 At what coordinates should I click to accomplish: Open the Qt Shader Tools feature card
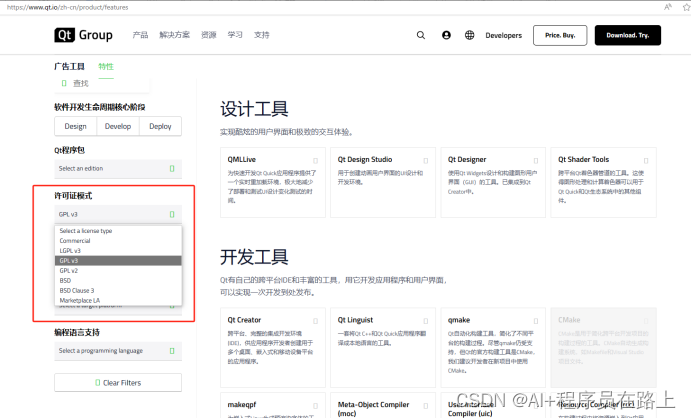[x=603, y=182]
